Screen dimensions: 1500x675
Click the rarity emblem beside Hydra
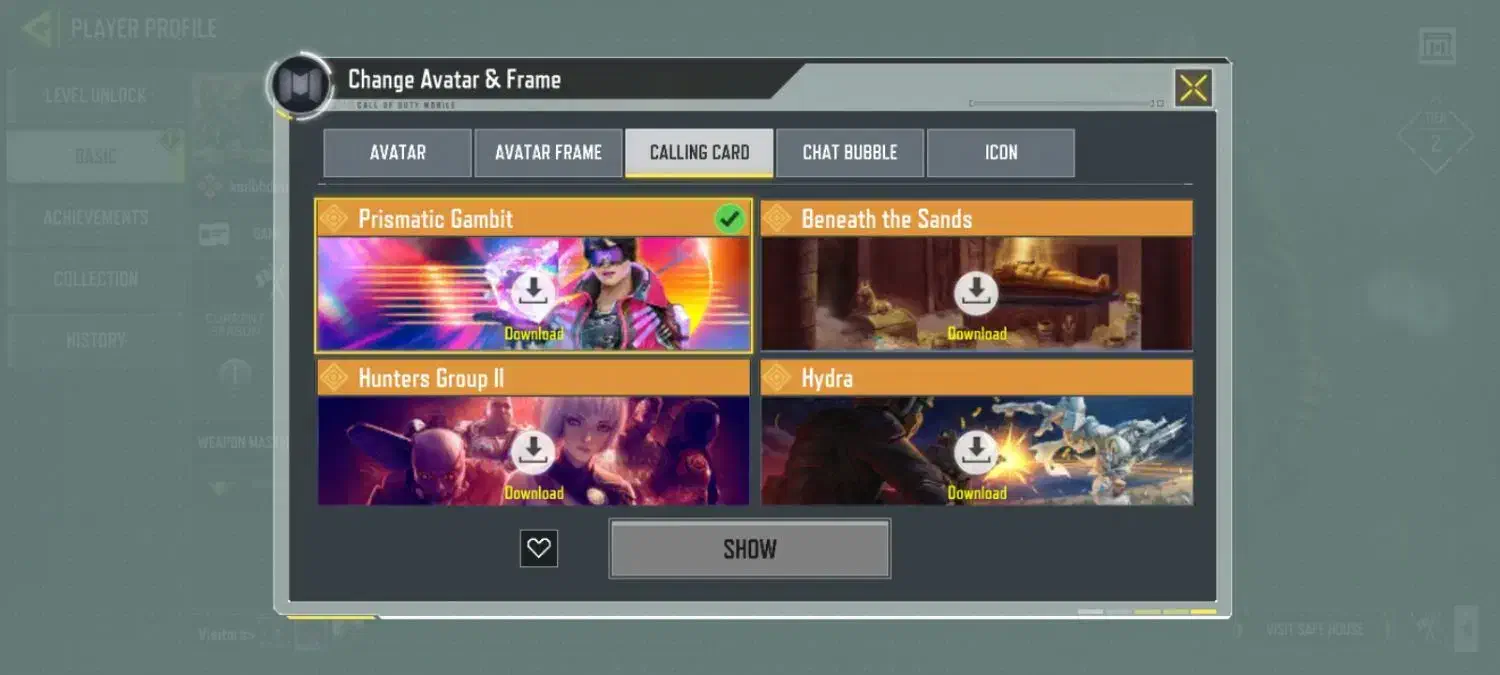(x=778, y=378)
